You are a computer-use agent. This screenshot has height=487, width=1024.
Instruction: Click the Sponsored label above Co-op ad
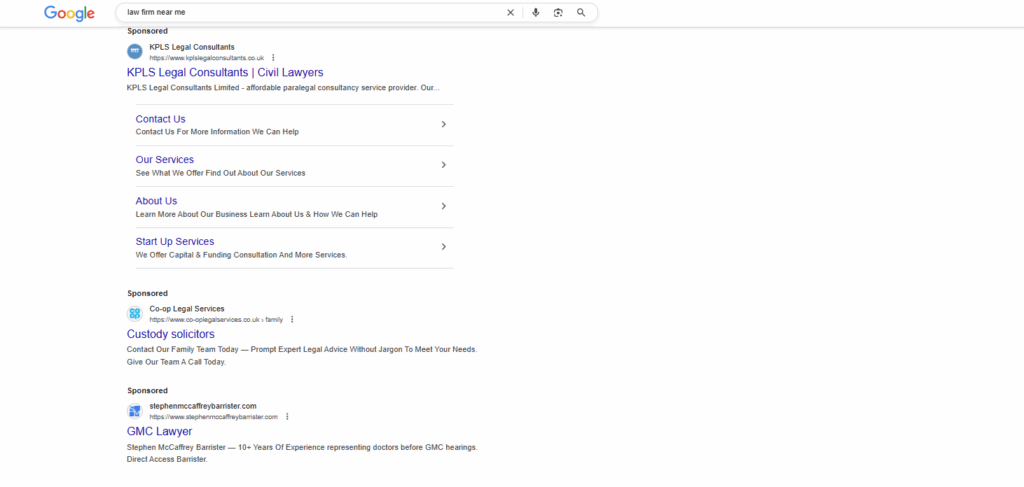148,293
